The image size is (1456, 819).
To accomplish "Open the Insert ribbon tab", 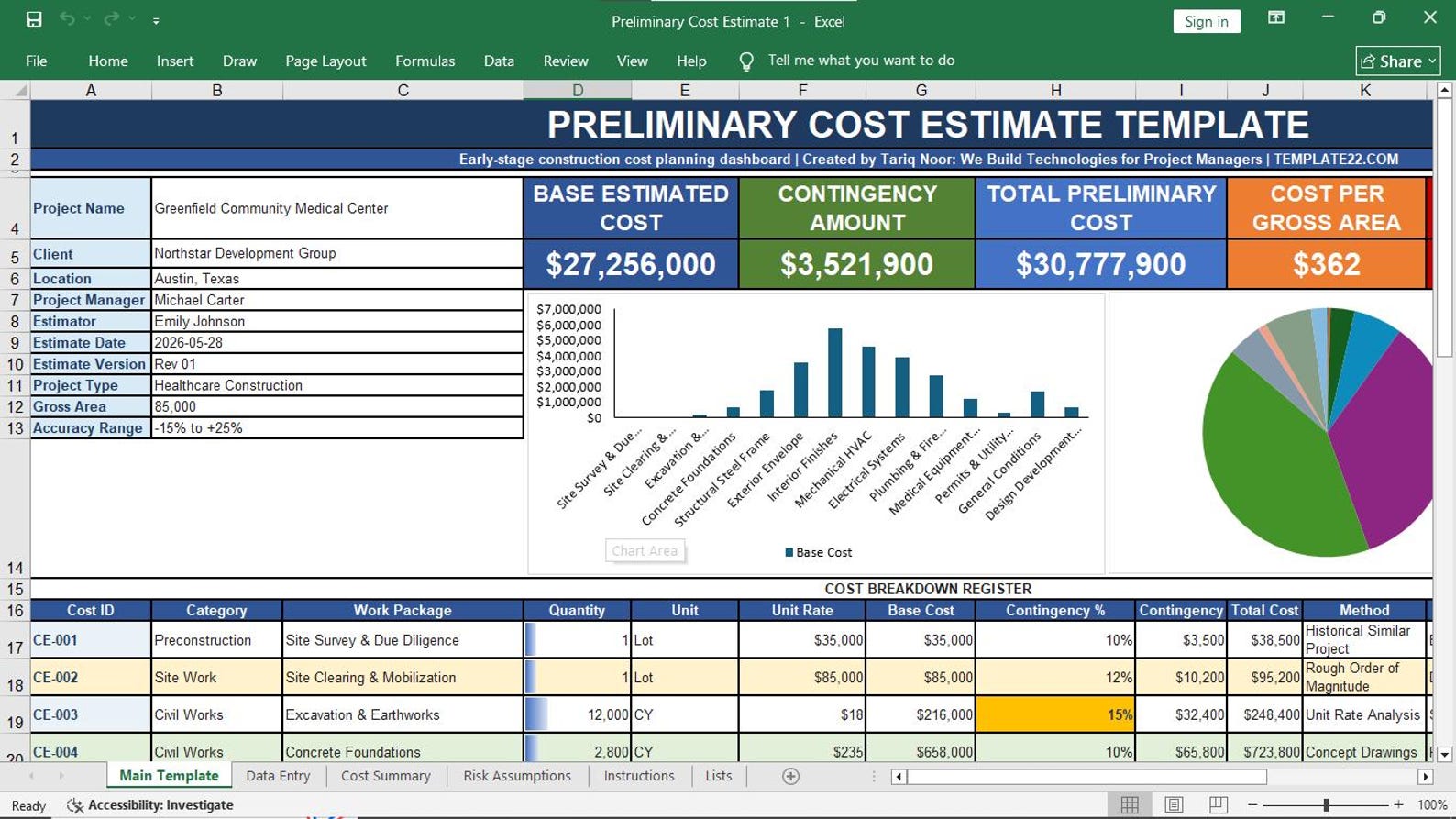I will click(175, 61).
